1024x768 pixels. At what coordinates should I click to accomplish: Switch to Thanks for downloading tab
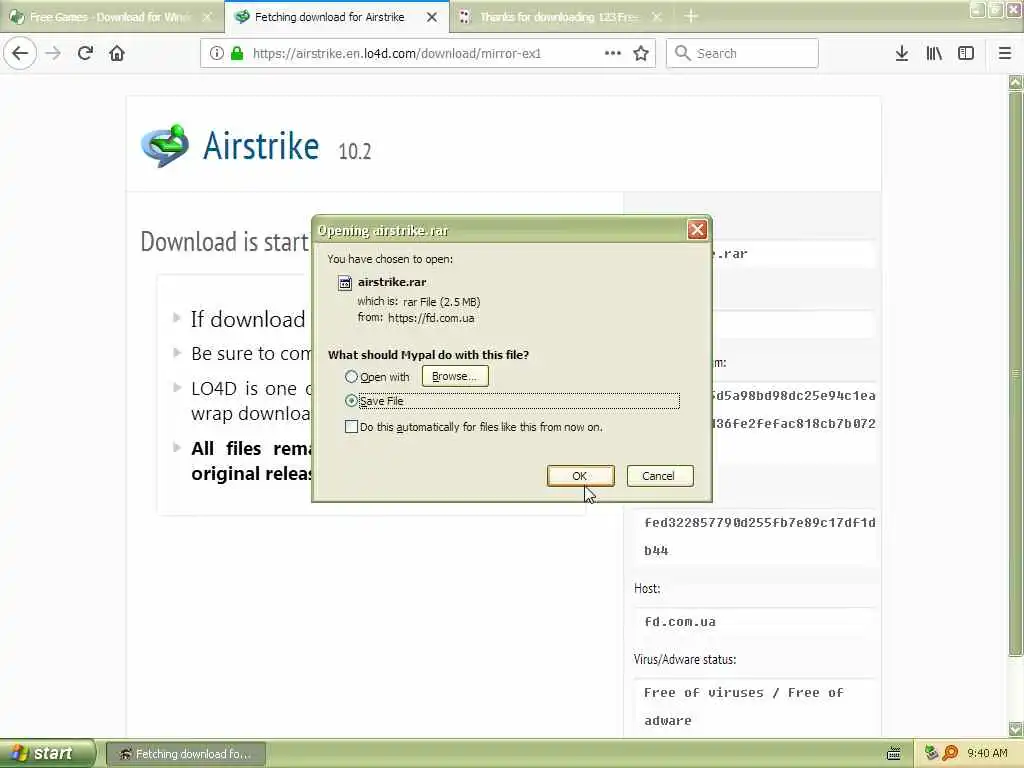pos(560,17)
